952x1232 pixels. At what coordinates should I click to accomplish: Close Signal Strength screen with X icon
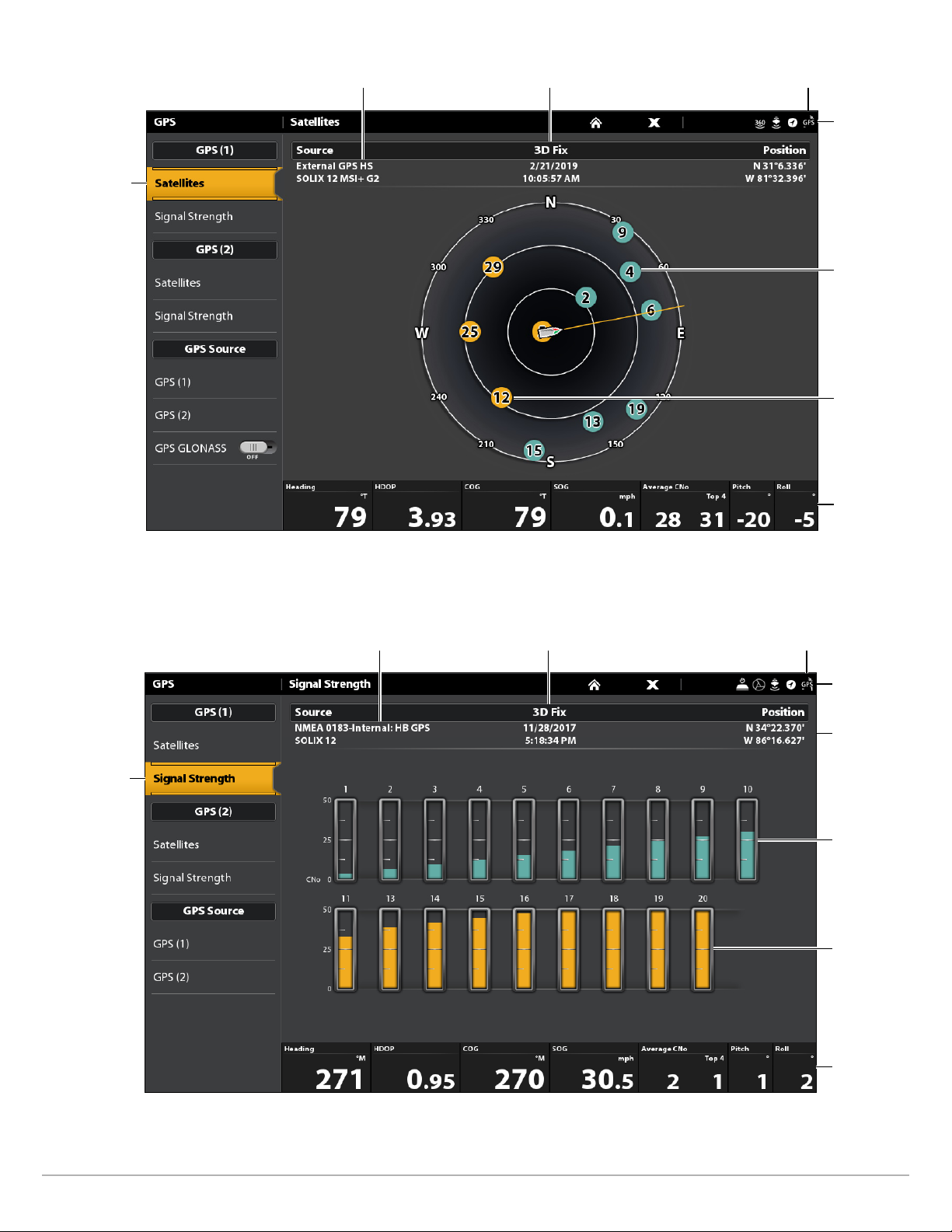click(x=653, y=685)
